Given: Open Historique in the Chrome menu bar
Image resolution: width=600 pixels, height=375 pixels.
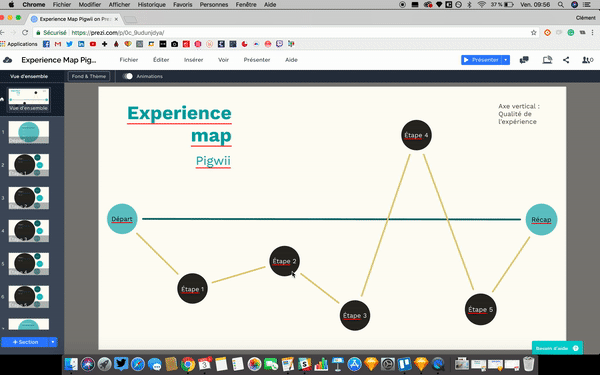Looking at the screenshot, I should tap(152, 5).
